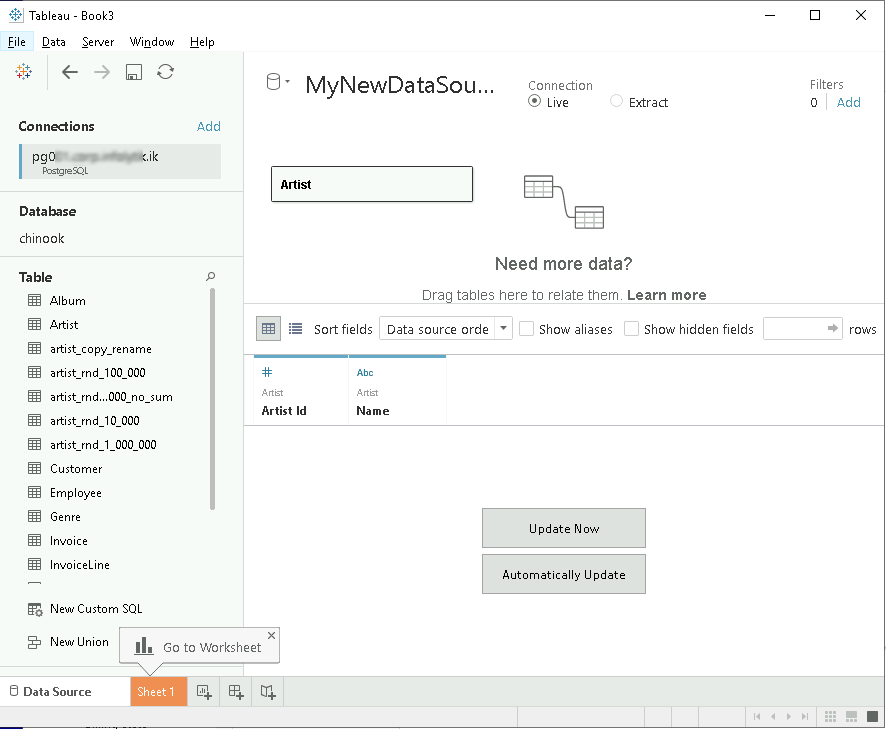Open the Sort fields dropdown
The image size is (886, 729).
(x=446, y=328)
